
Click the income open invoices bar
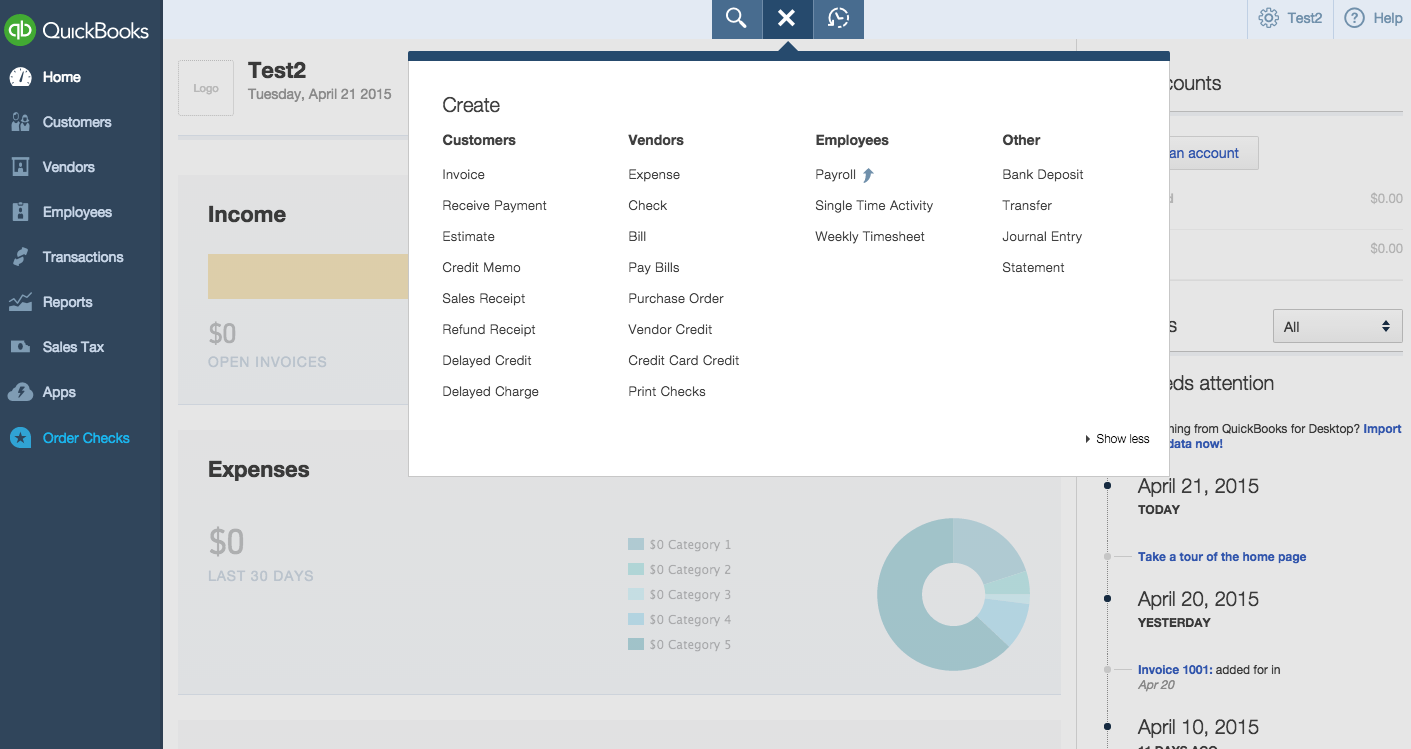308,276
